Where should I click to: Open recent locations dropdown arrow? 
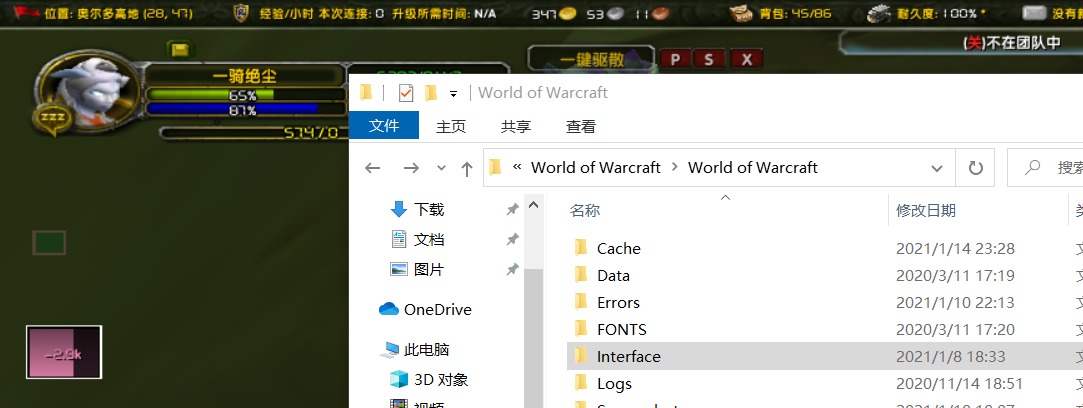point(440,168)
